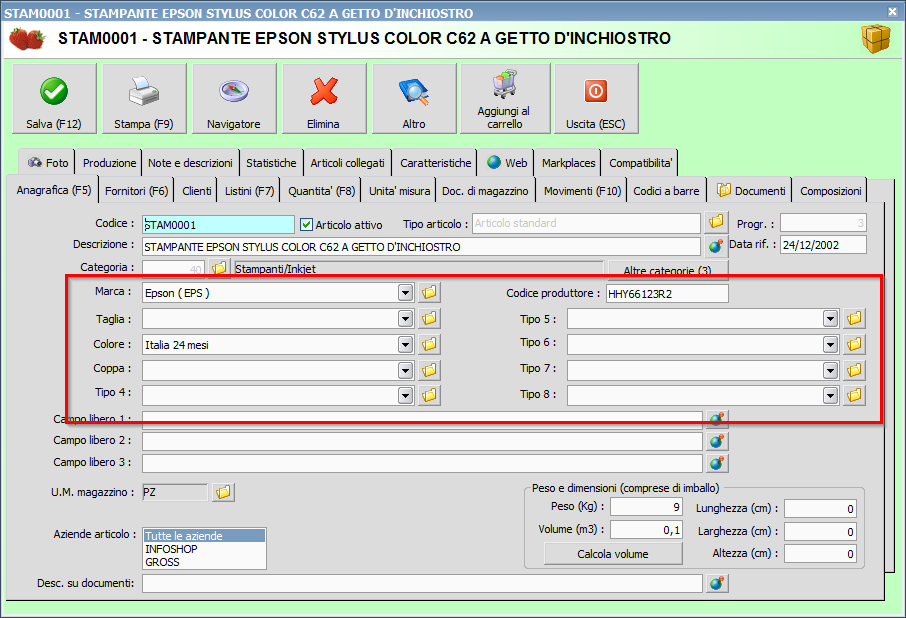This screenshot has height=618, width=906.
Task: Click the Codice produttore field
Action: coord(667,294)
